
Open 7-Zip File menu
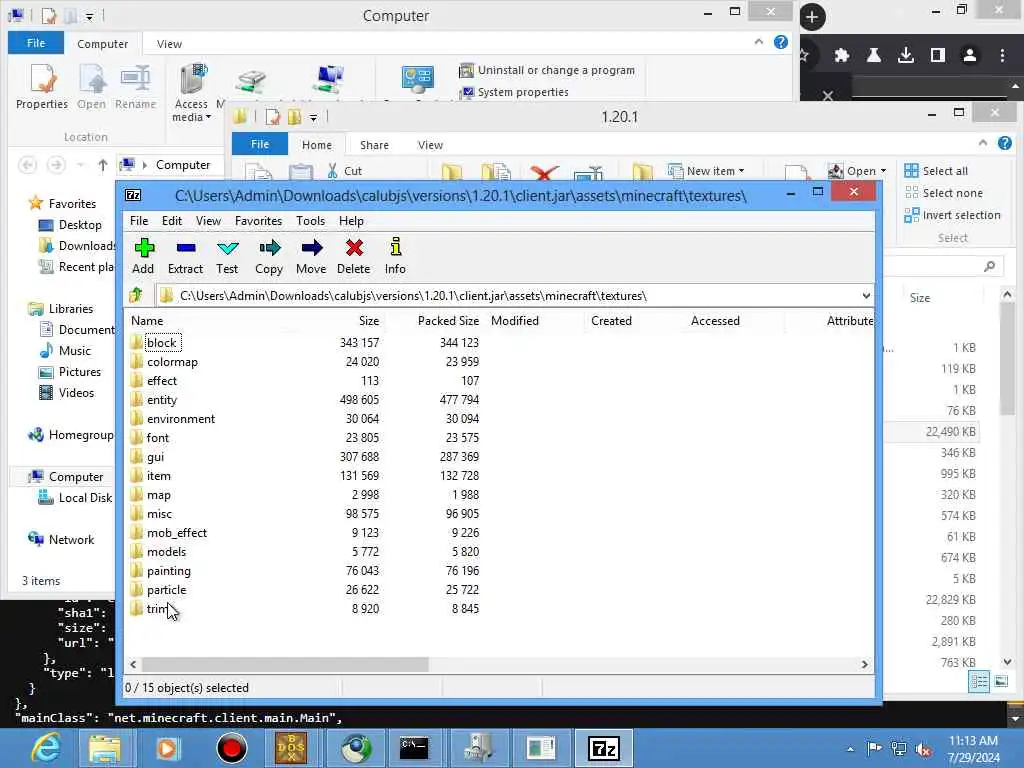tap(139, 221)
